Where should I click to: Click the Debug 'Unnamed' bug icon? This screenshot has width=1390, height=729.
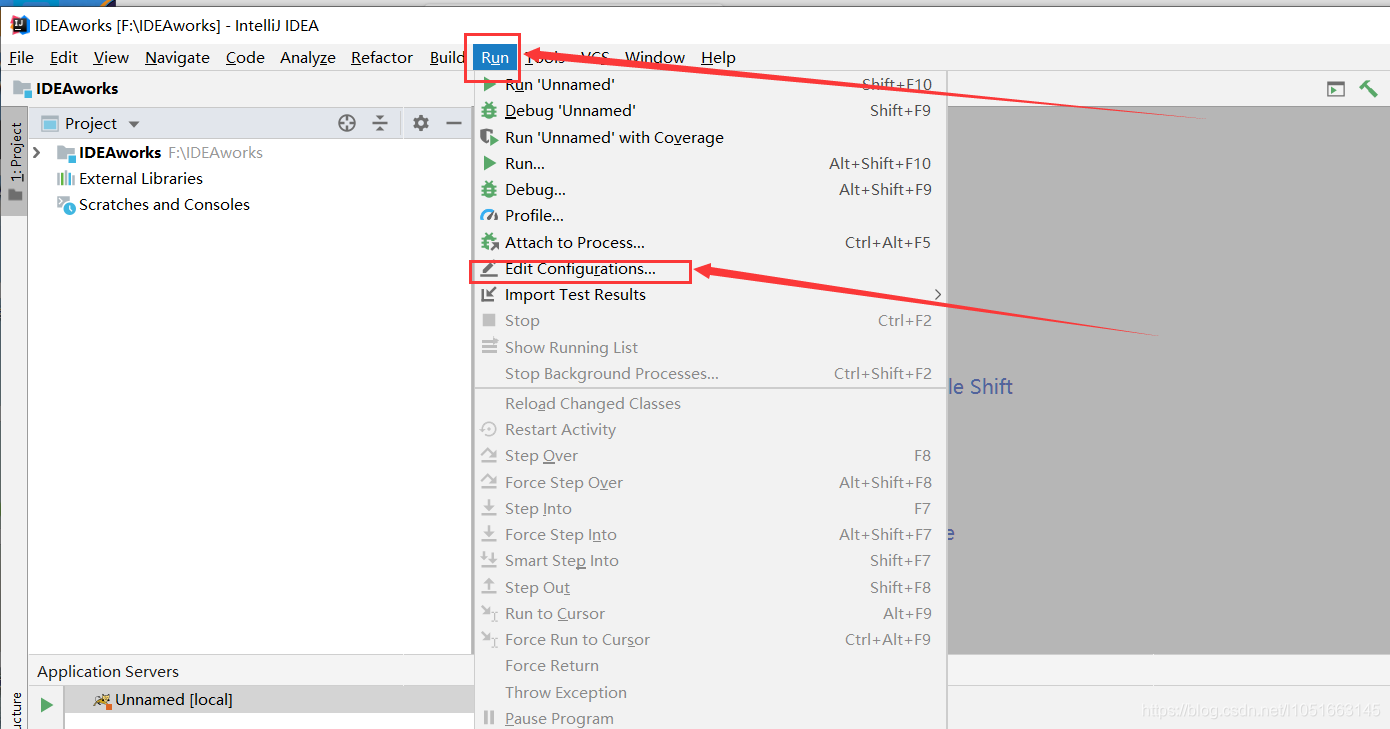pyautogui.click(x=489, y=111)
